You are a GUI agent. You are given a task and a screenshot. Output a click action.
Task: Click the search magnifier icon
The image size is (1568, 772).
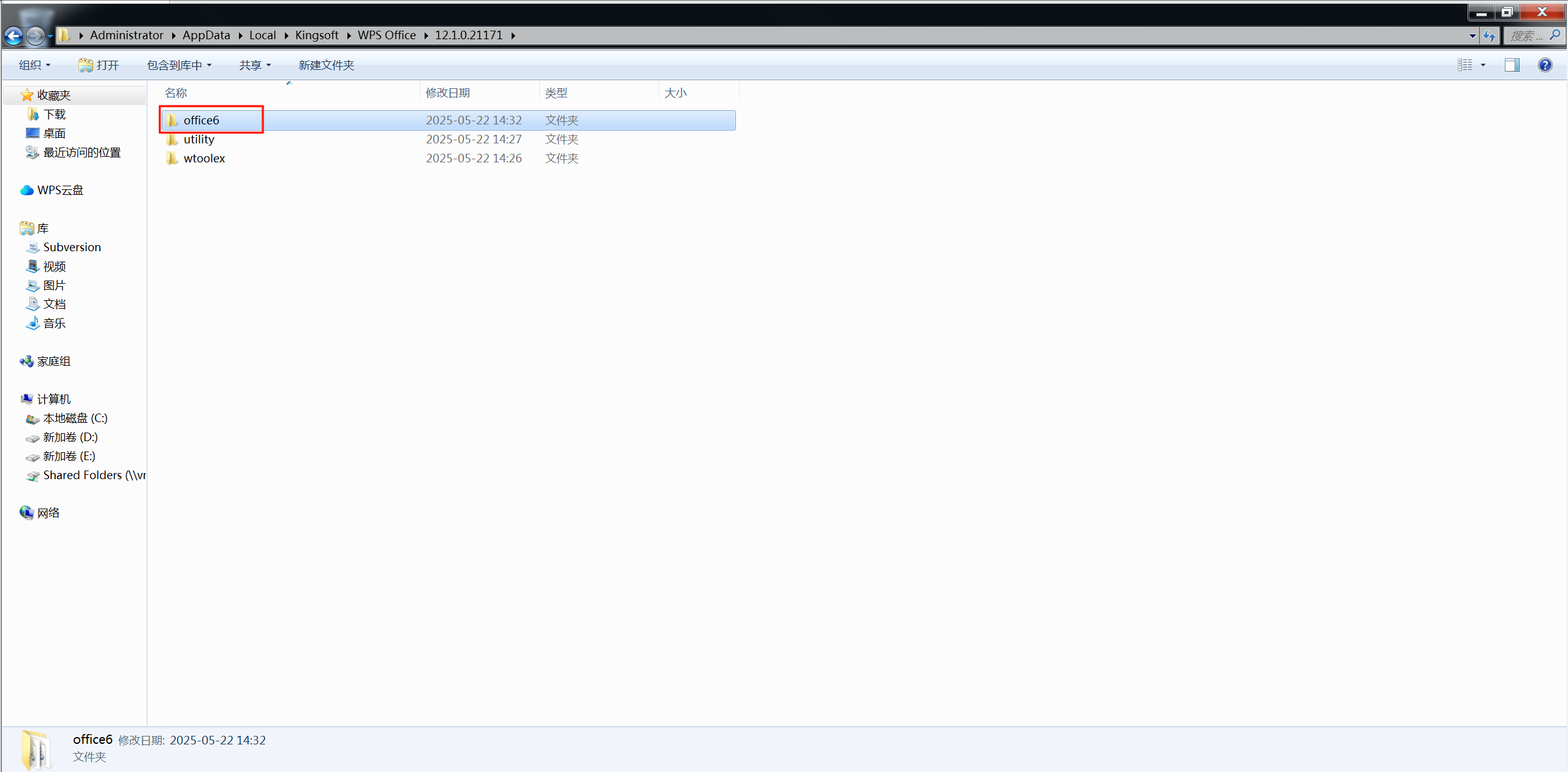tap(1555, 36)
